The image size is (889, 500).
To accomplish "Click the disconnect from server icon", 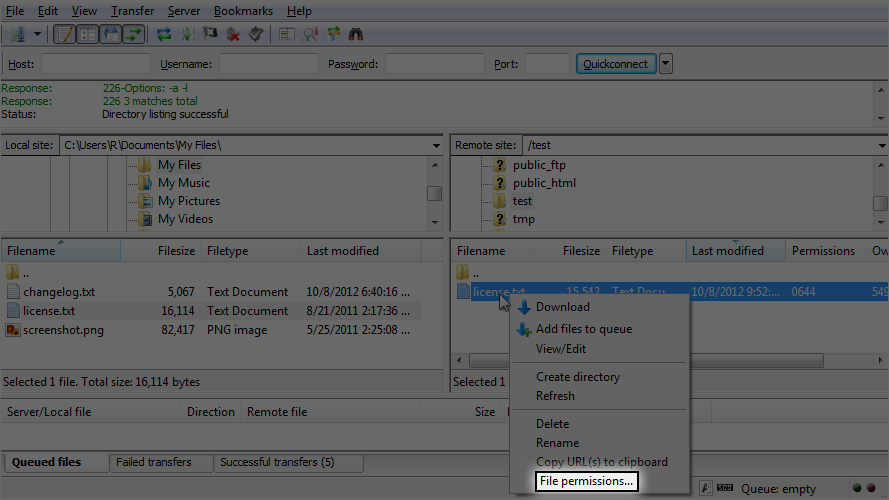I will [233, 34].
